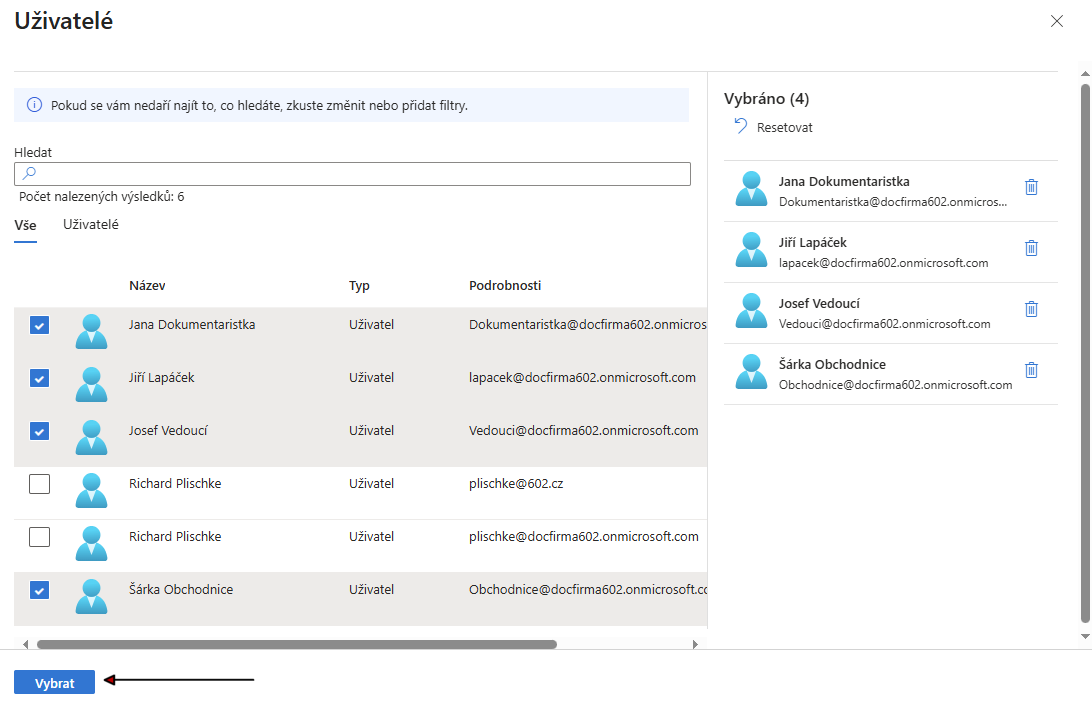Switch to the Uživatelé tab
The image size is (1092, 704).
(91, 224)
